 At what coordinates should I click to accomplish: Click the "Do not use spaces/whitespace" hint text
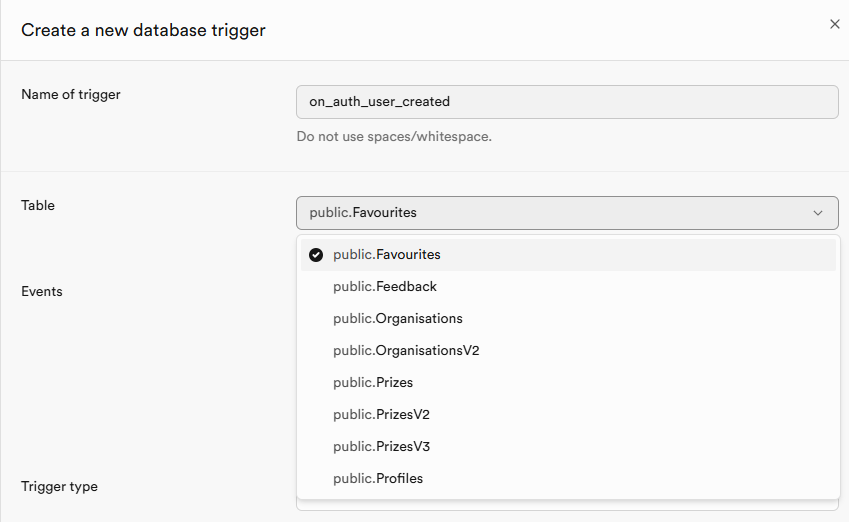click(394, 136)
